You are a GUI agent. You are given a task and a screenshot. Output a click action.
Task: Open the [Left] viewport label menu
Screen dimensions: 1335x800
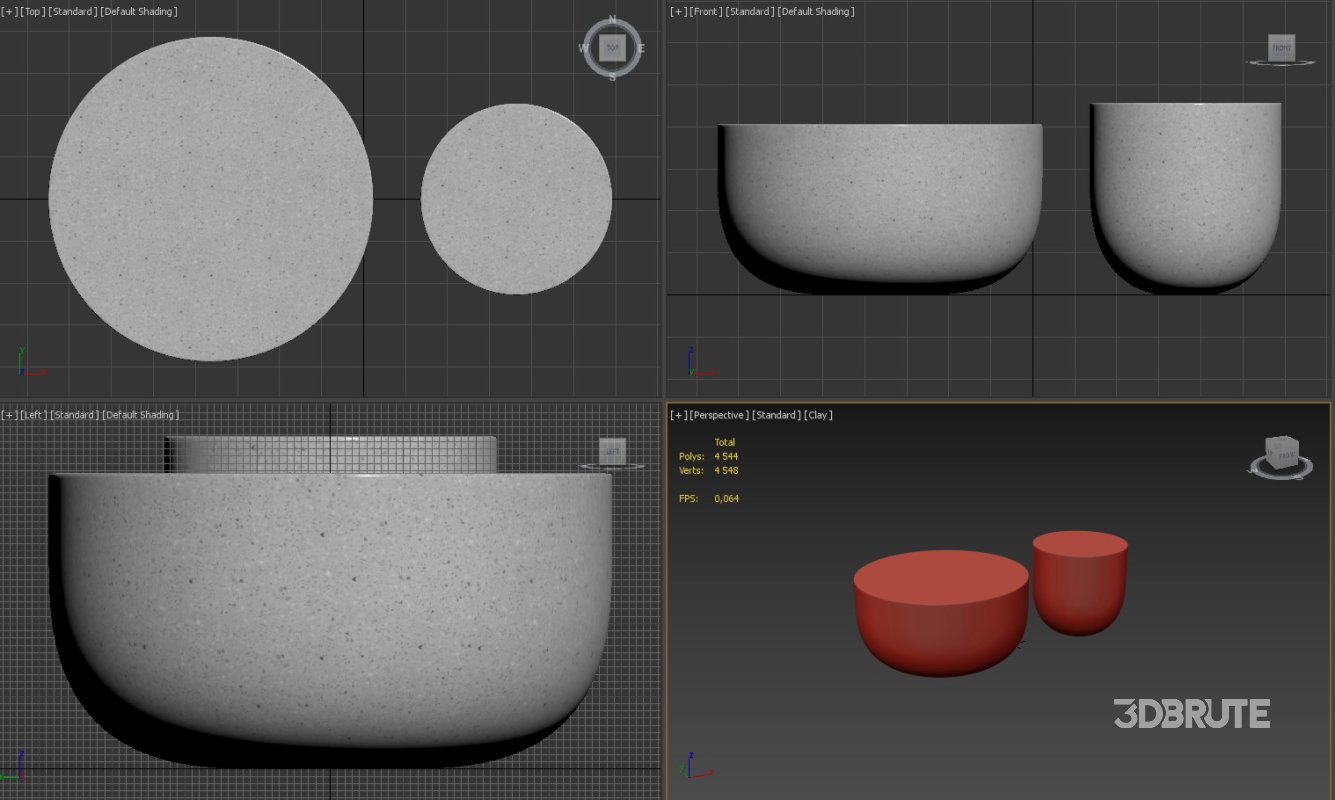click(33, 415)
